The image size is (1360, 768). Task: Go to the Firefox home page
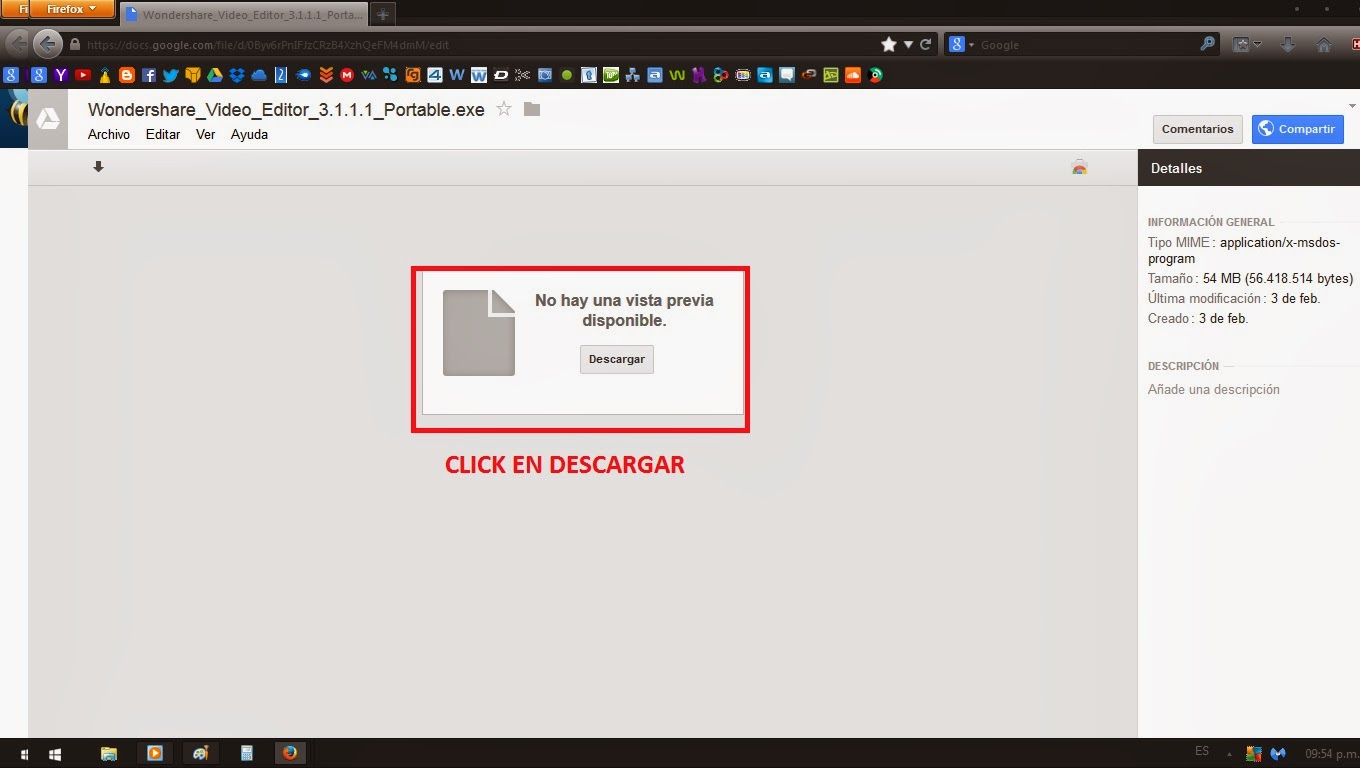1324,44
